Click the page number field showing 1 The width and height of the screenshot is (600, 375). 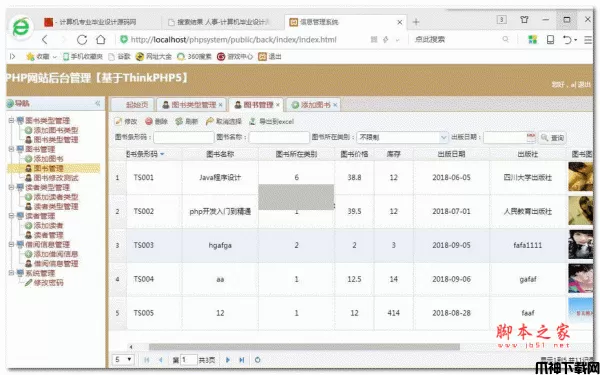click(189, 360)
